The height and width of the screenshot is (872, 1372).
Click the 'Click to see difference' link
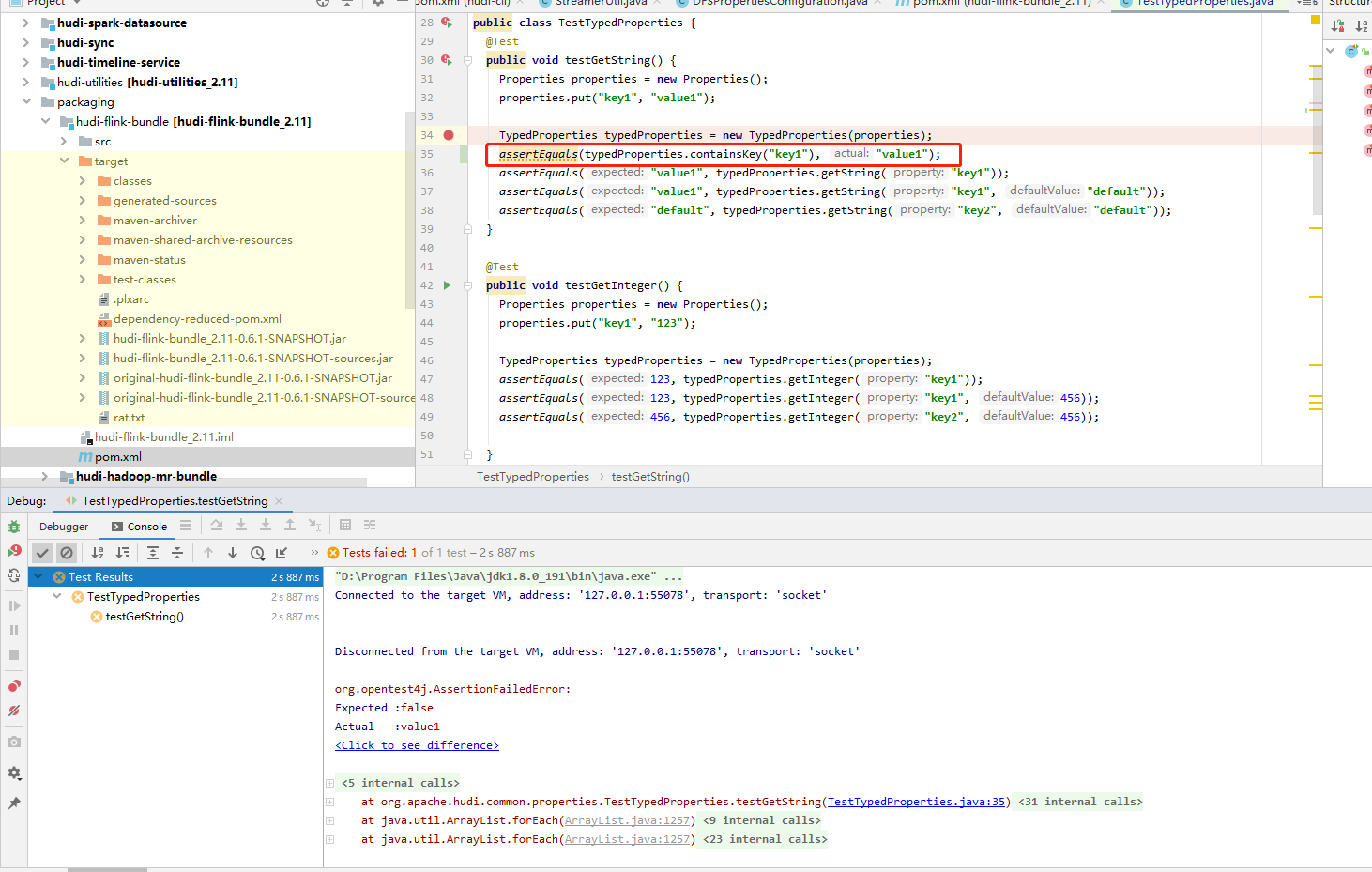[417, 745]
